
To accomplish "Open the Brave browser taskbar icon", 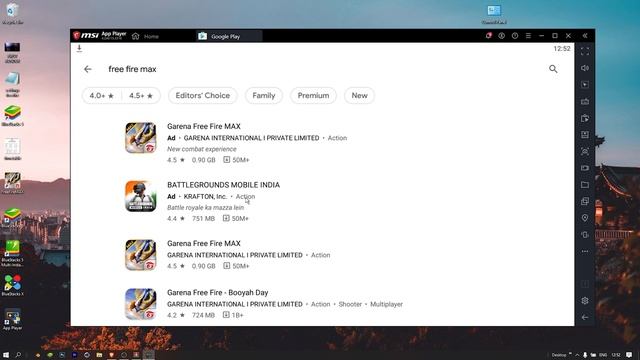I will point(111,355).
